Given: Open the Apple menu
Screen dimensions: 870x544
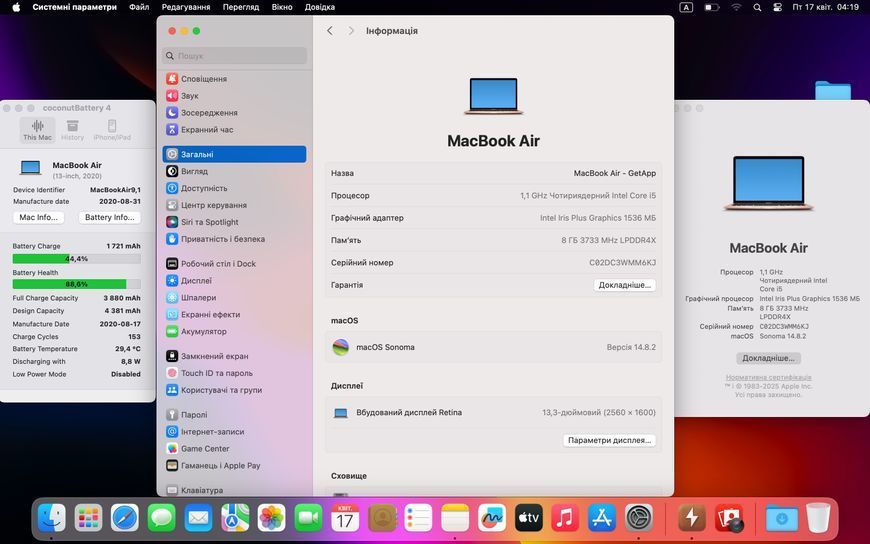Looking at the screenshot, I should tap(16, 7).
